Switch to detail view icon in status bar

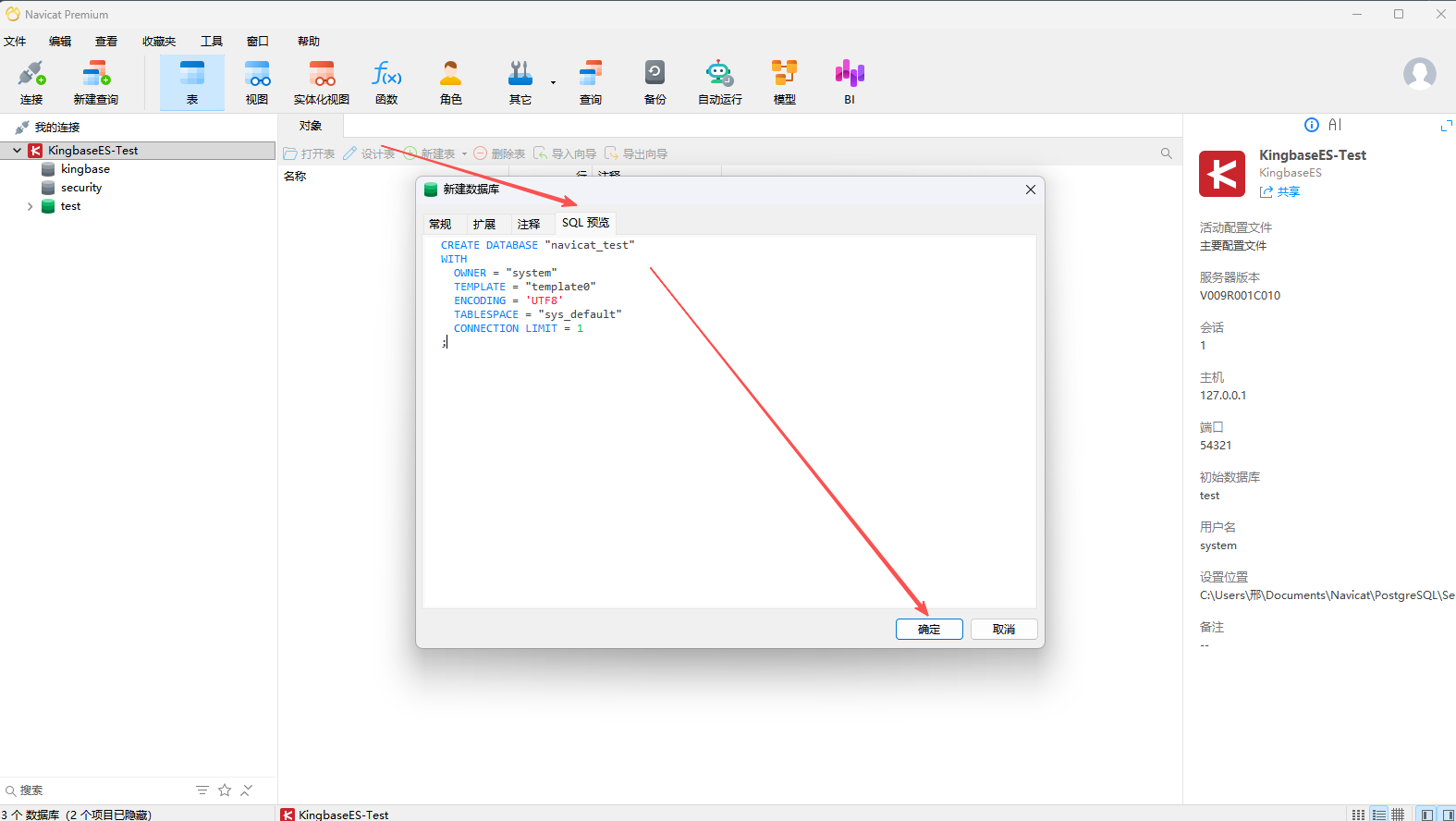[x=1379, y=815]
